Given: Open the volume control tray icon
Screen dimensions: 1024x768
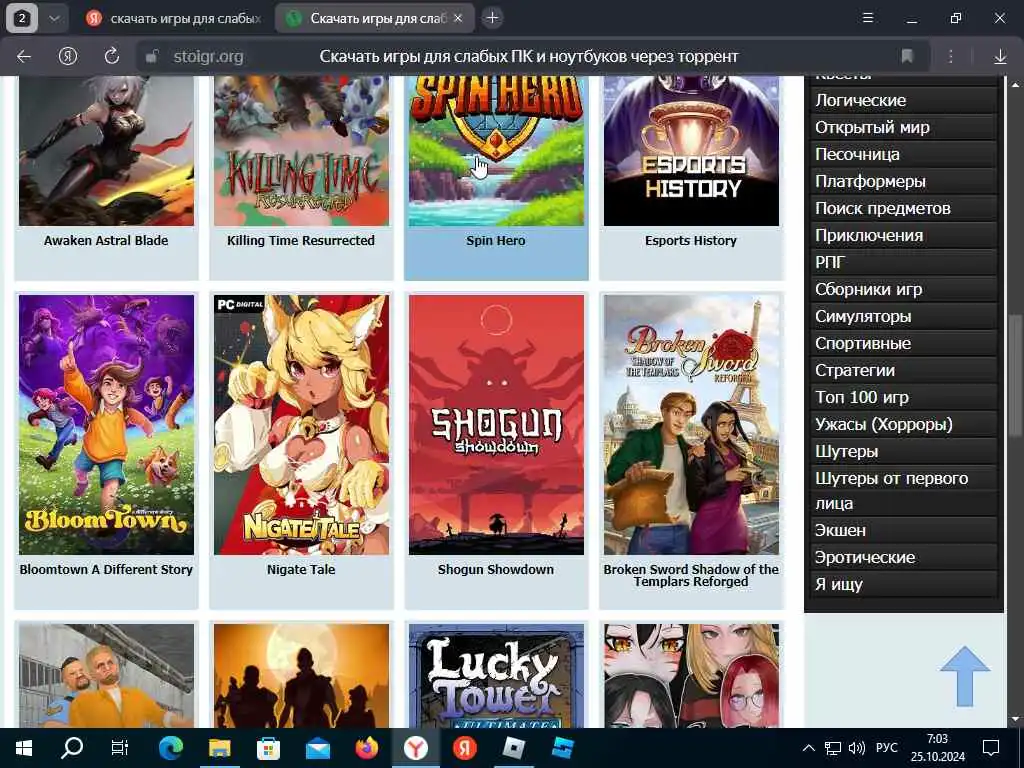Looking at the screenshot, I should coord(856,748).
